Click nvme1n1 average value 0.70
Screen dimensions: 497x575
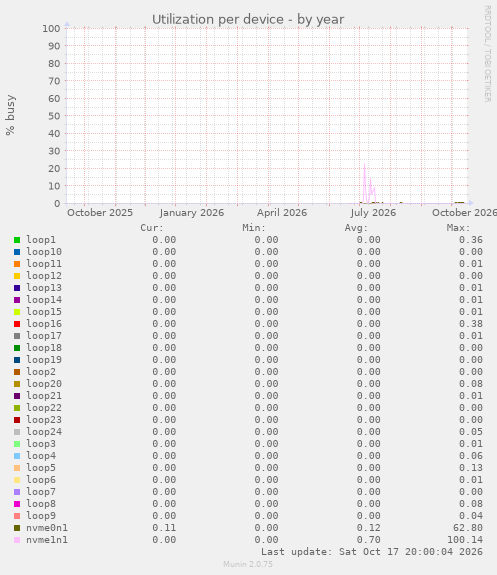[x=369, y=540]
